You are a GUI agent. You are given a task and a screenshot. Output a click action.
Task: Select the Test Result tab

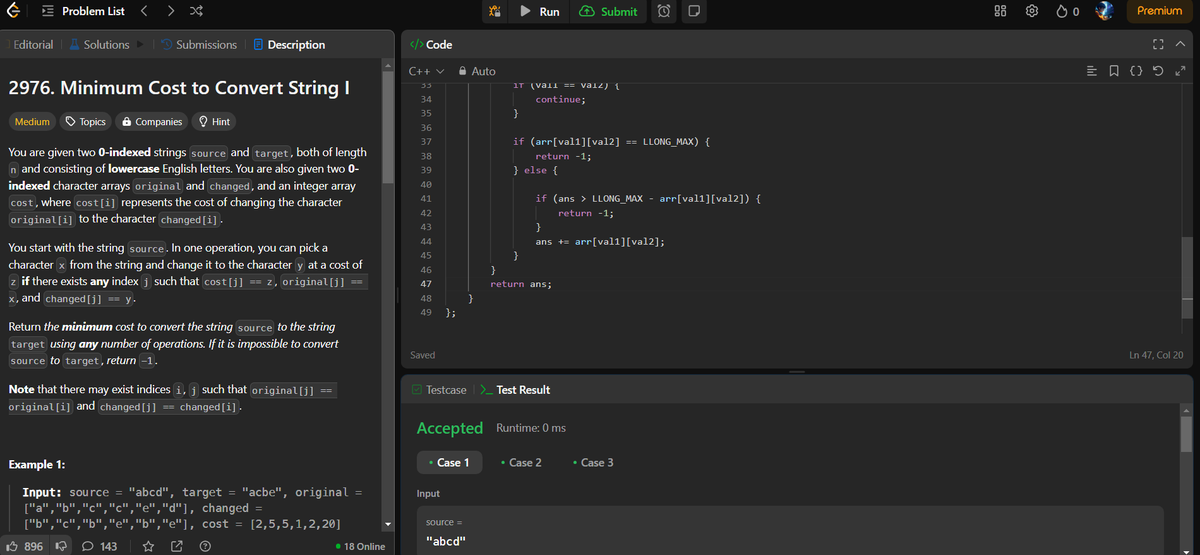point(514,390)
